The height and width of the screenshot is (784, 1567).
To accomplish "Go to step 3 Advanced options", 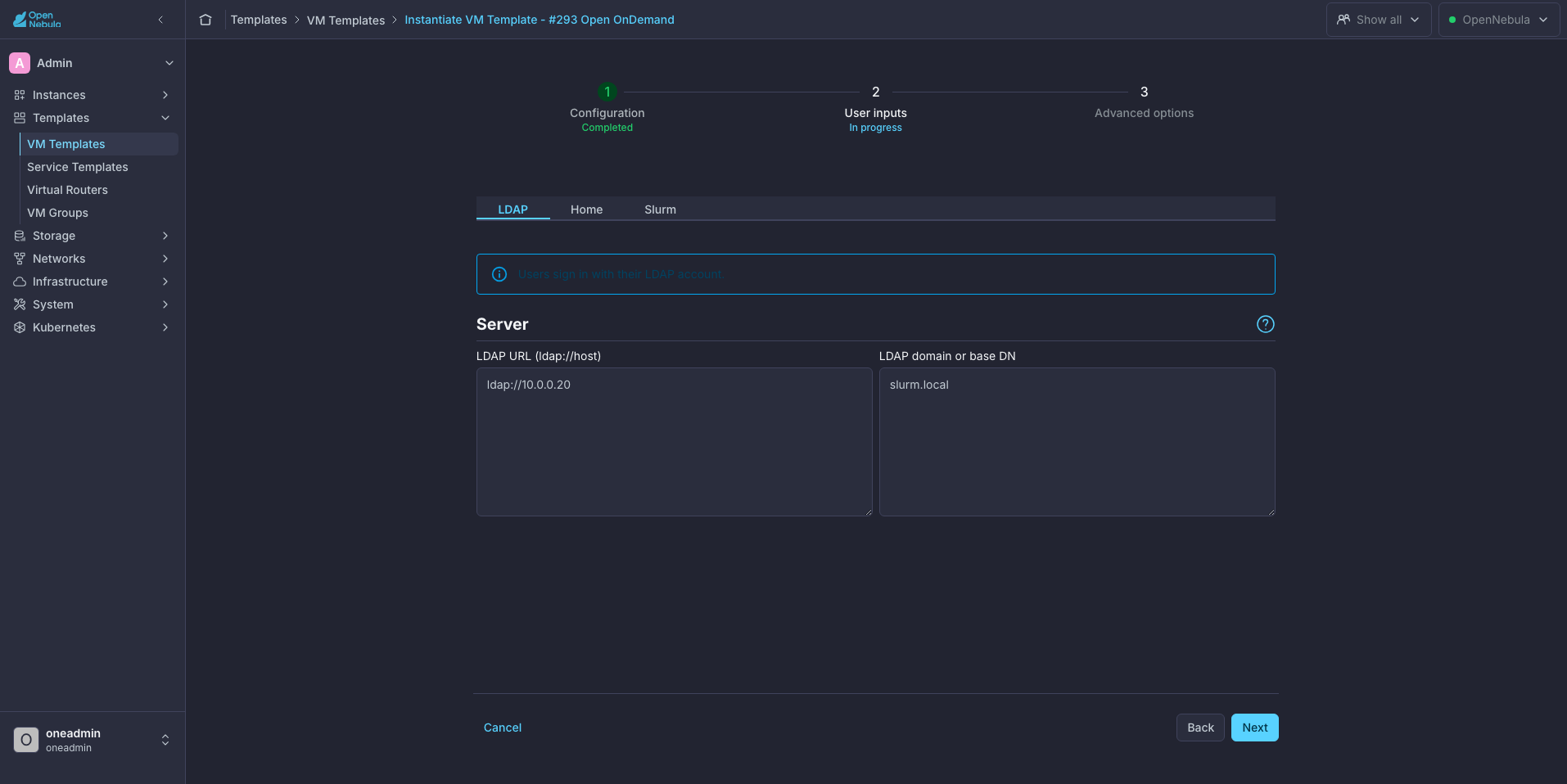I will point(1145,102).
